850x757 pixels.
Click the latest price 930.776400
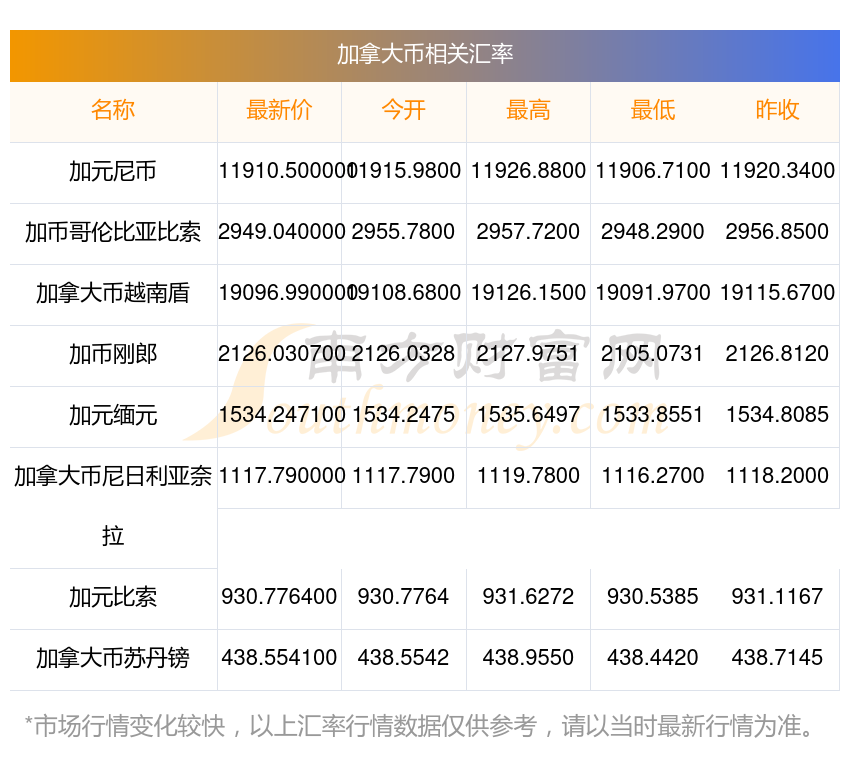[279, 597]
